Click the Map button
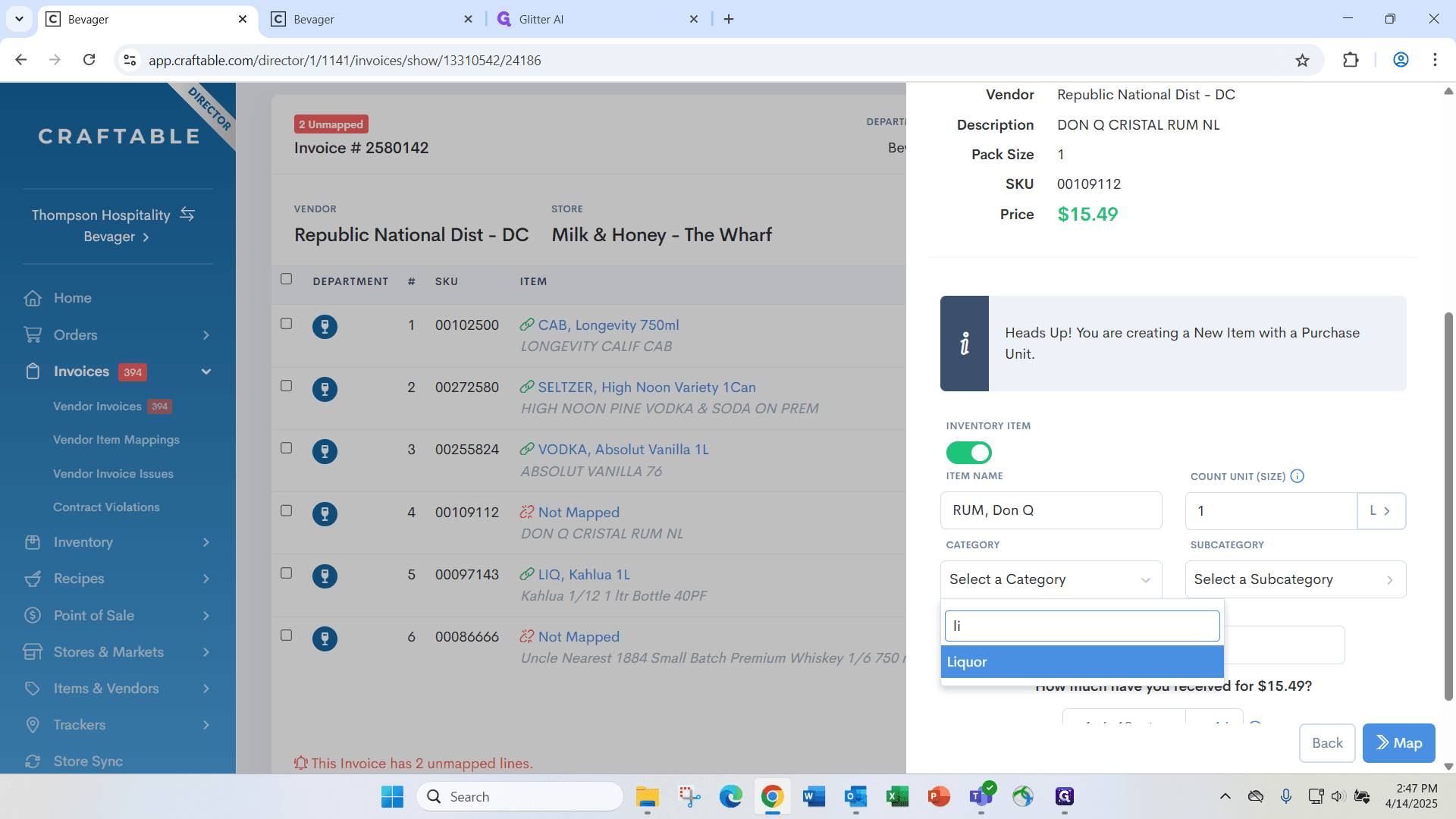1456x819 pixels. point(1398,743)
